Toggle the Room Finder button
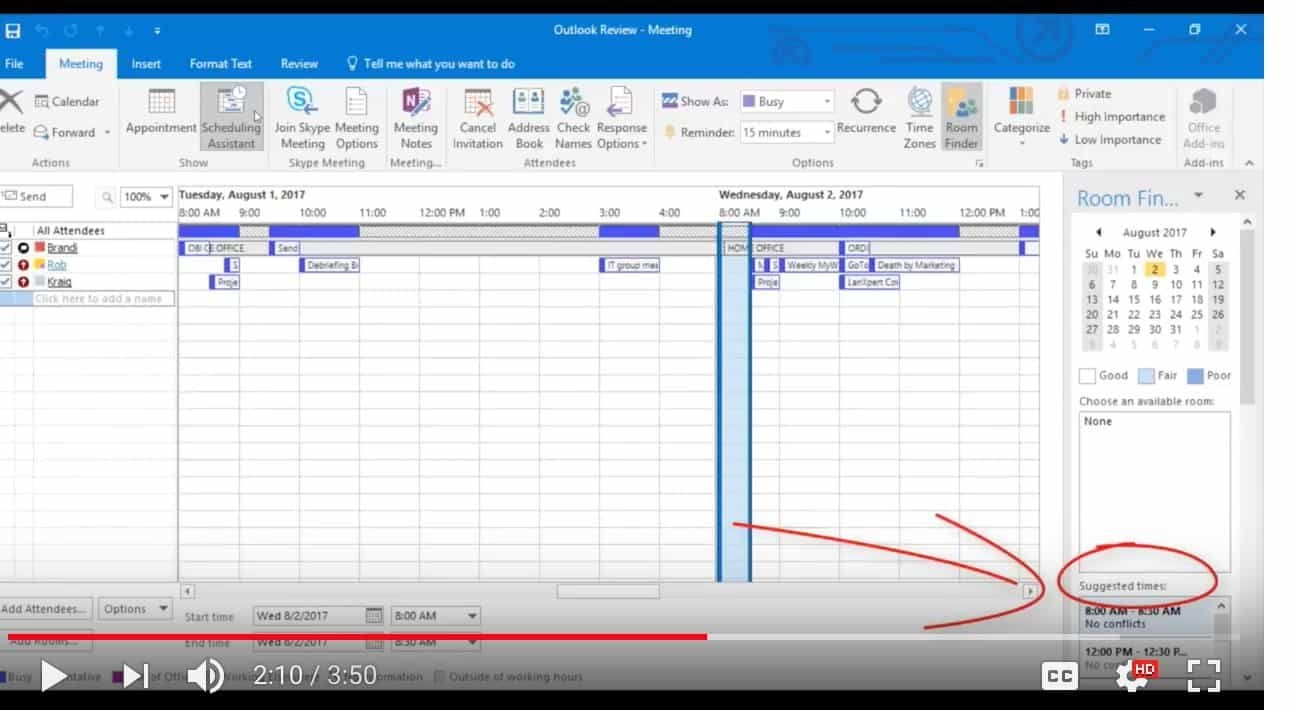 click(962, 117)
